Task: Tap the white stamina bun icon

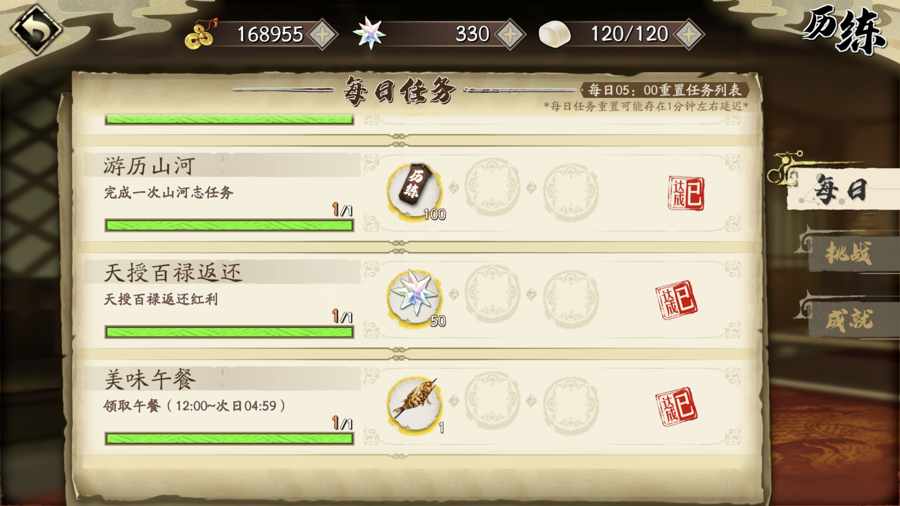Action: (x=554, y=34)
